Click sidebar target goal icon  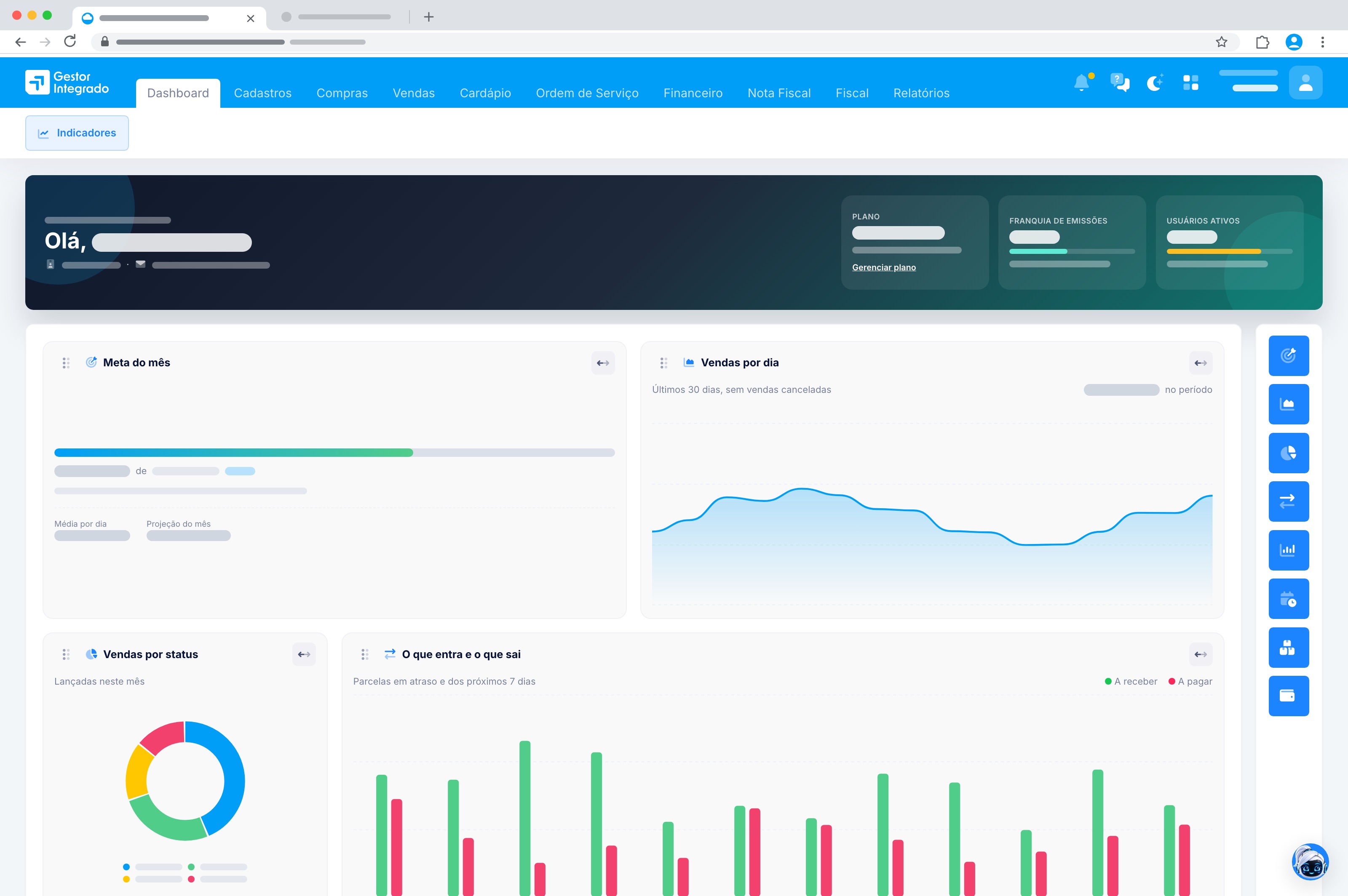pyautogui.click(x=1288, y=355)
